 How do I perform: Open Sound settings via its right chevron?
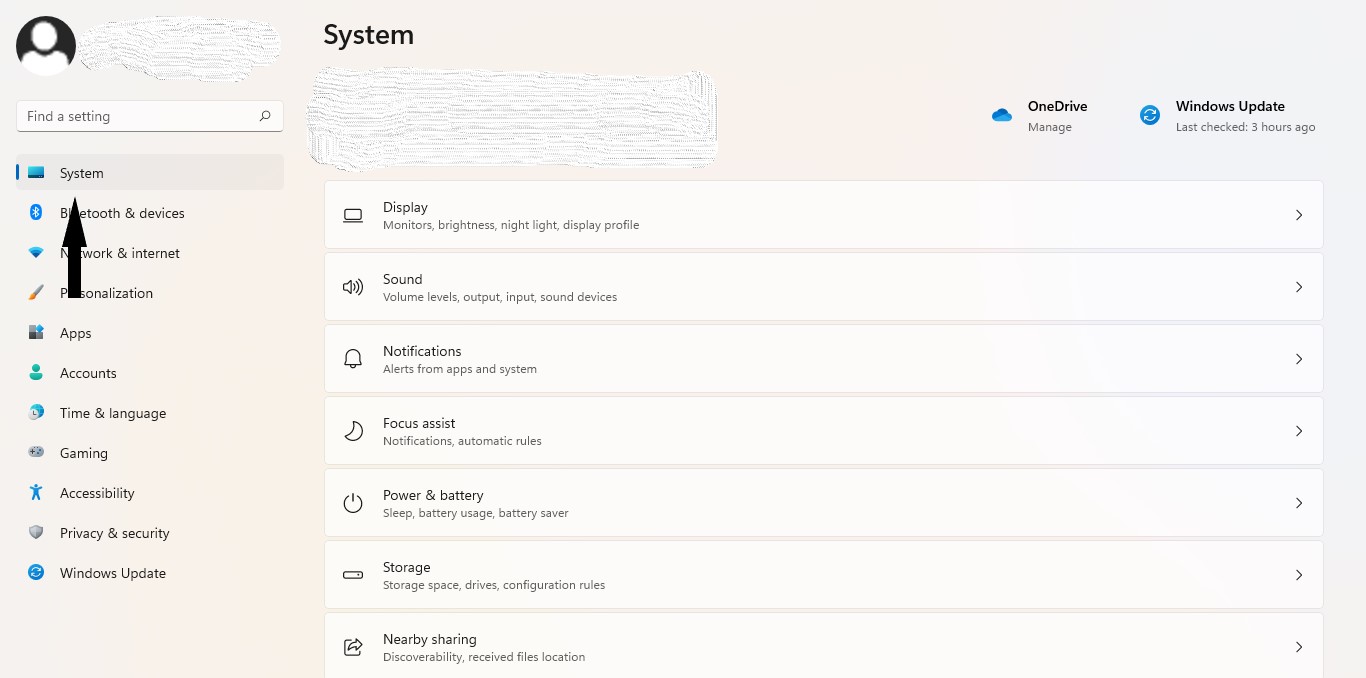pos(1299,287)
